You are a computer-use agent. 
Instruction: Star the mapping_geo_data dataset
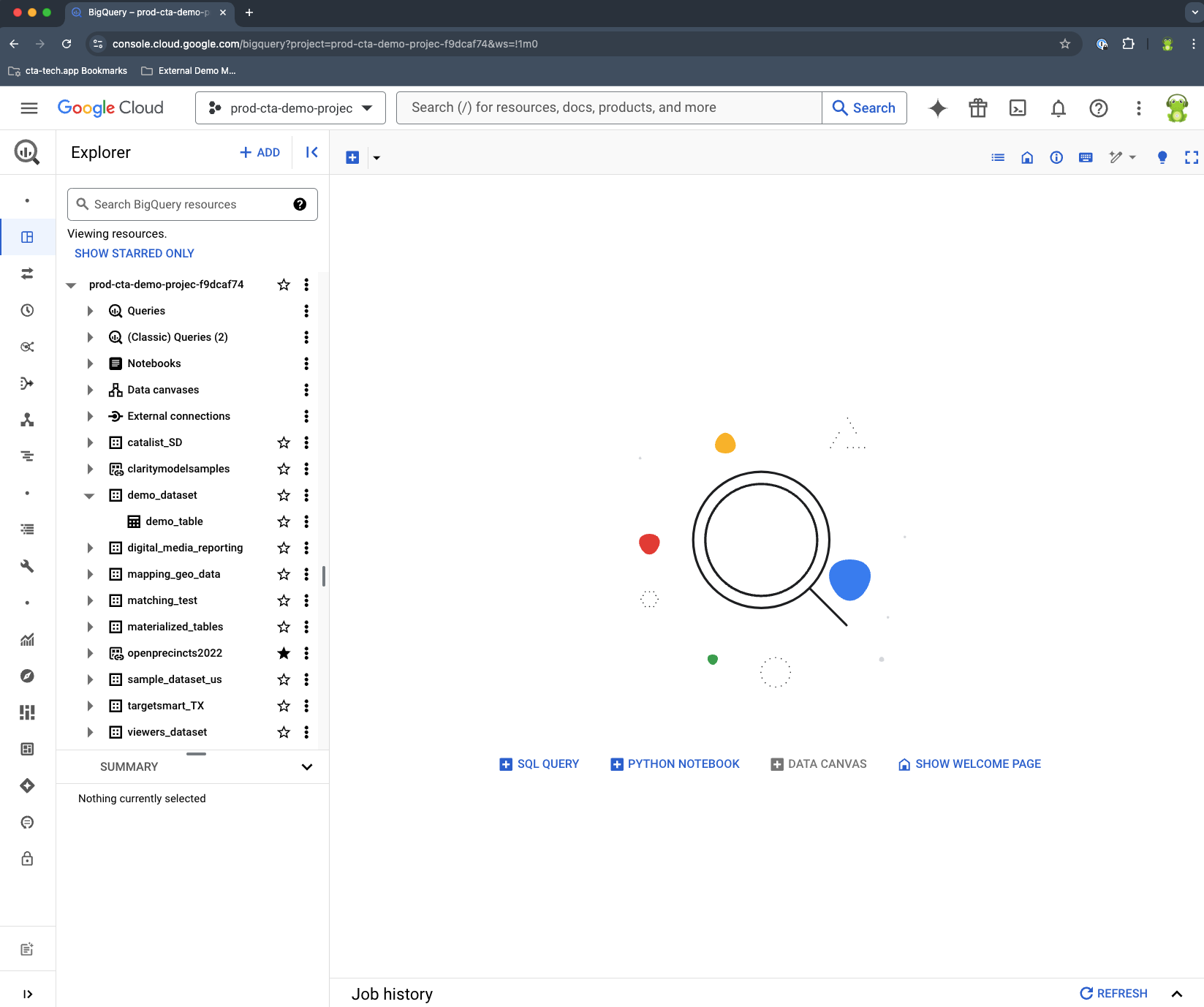(284, 574)
